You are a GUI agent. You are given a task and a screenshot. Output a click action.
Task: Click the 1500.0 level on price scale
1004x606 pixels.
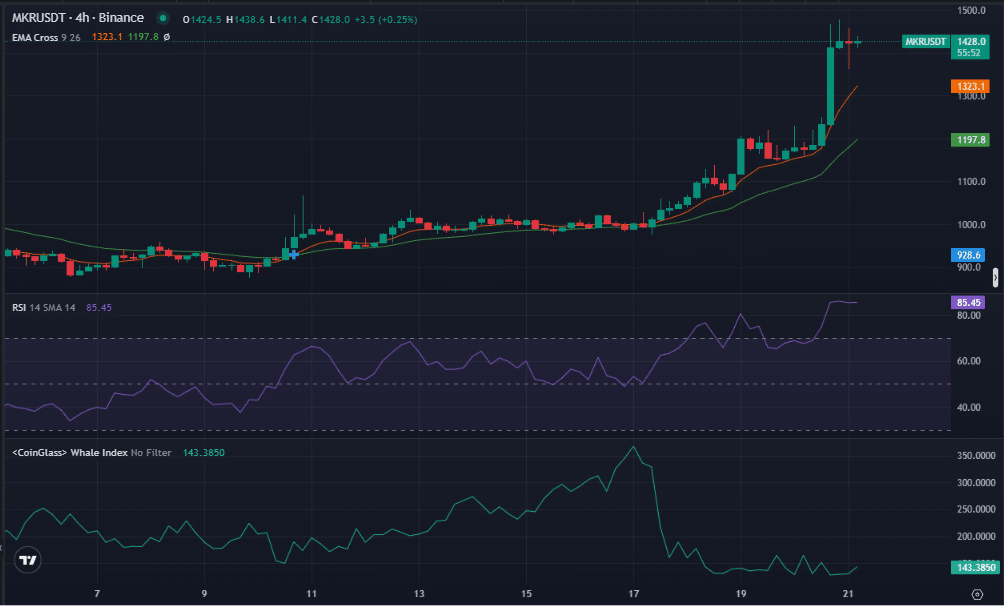pyautogui.click(x=972, y=11)
